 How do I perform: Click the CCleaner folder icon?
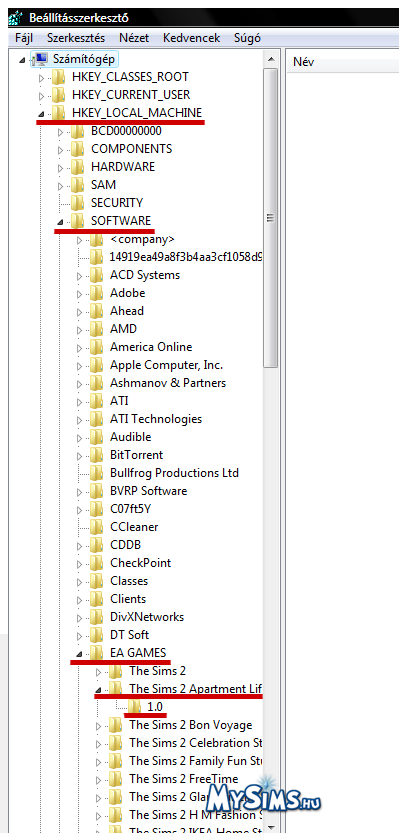click(x=96, y=526)
